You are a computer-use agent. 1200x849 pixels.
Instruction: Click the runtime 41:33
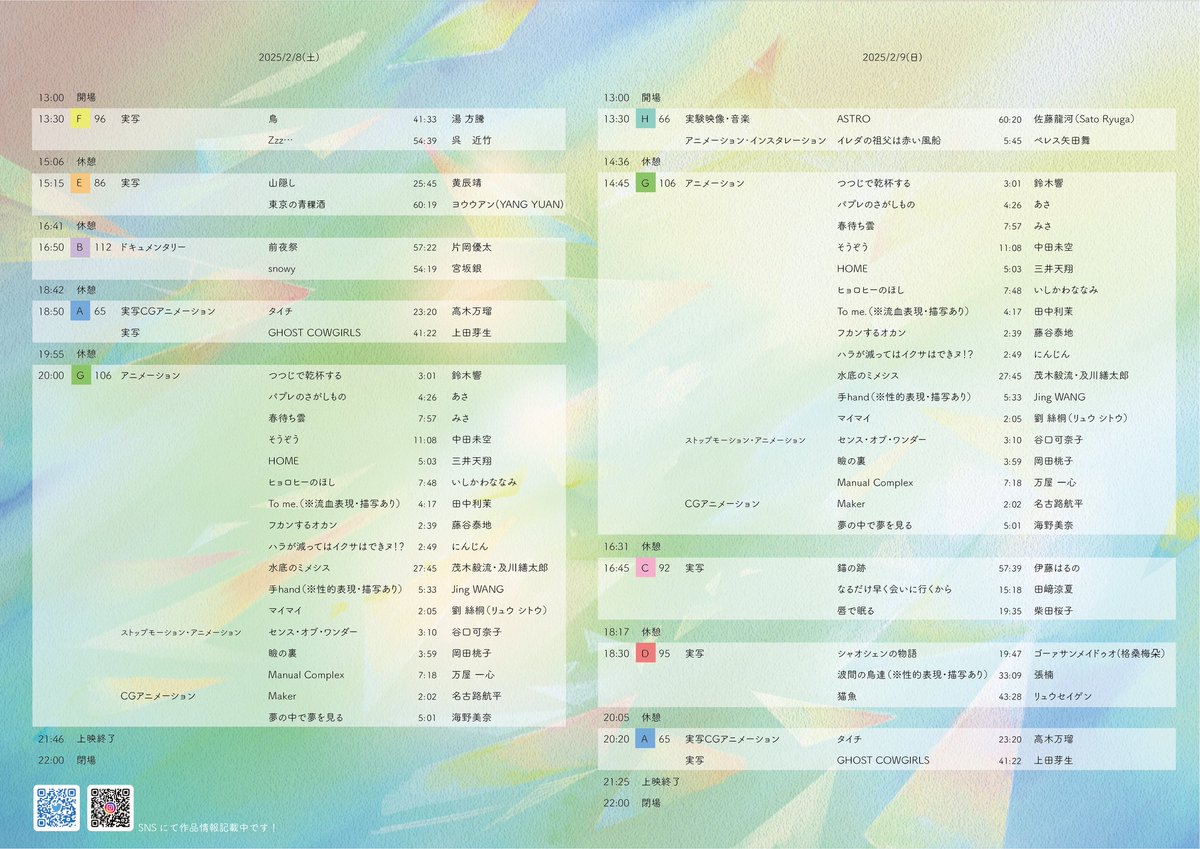pyautogui.click(x=425, y=119)
